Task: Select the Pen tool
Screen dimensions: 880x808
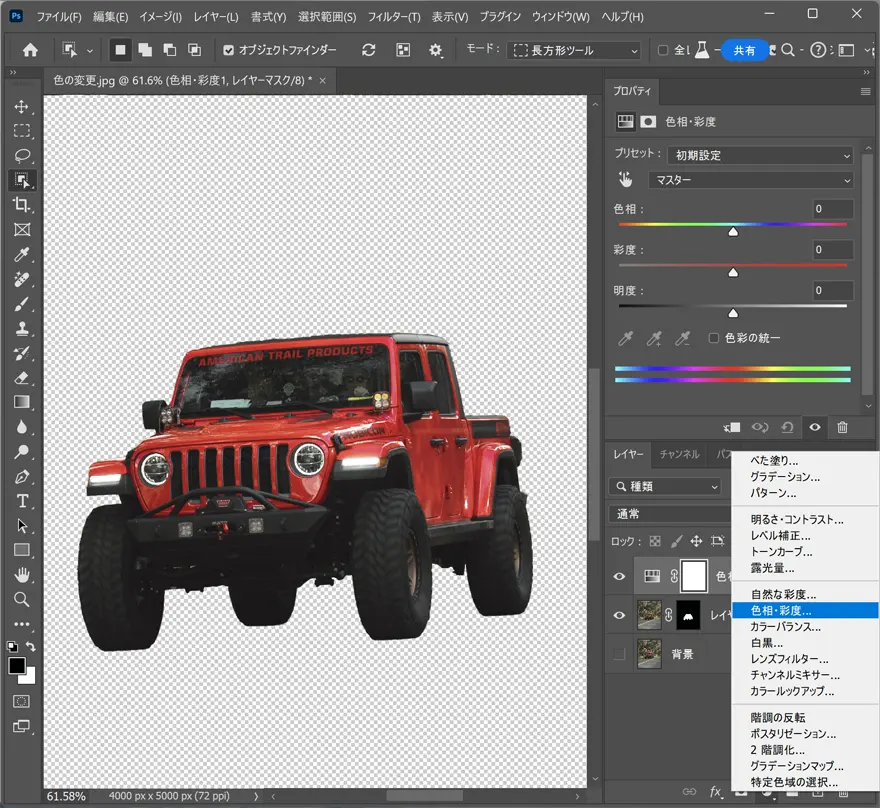Action: pos(22,476)
